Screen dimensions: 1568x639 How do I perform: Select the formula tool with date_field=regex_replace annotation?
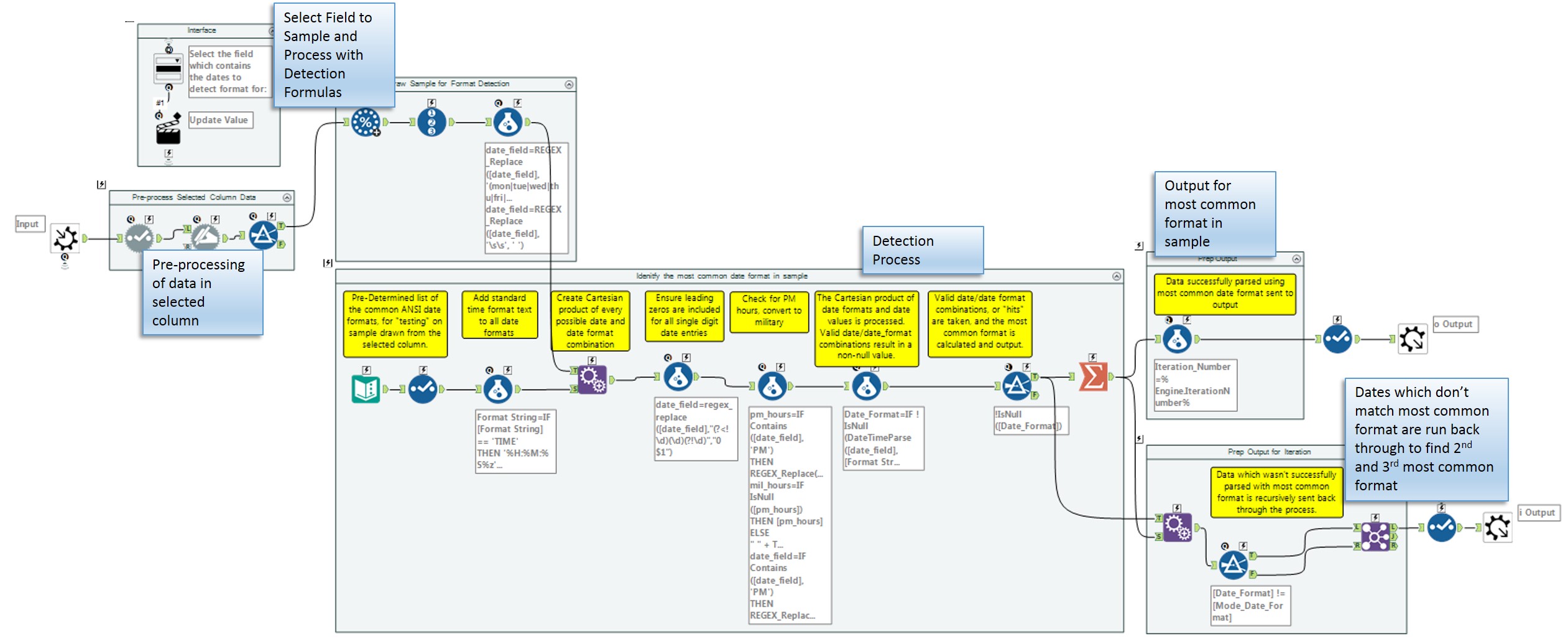pos(678,376)
